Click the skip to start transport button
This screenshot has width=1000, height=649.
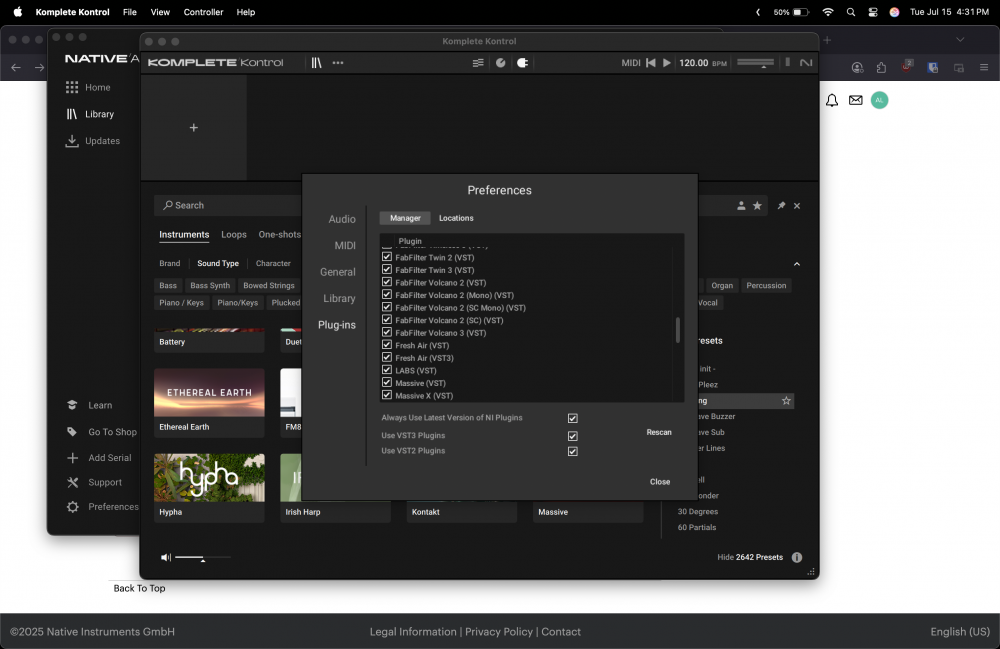click(651, 62)
